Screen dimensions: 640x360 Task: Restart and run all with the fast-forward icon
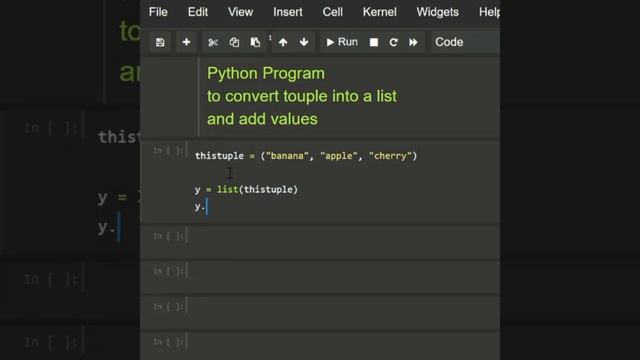click(x=413, y=42)
